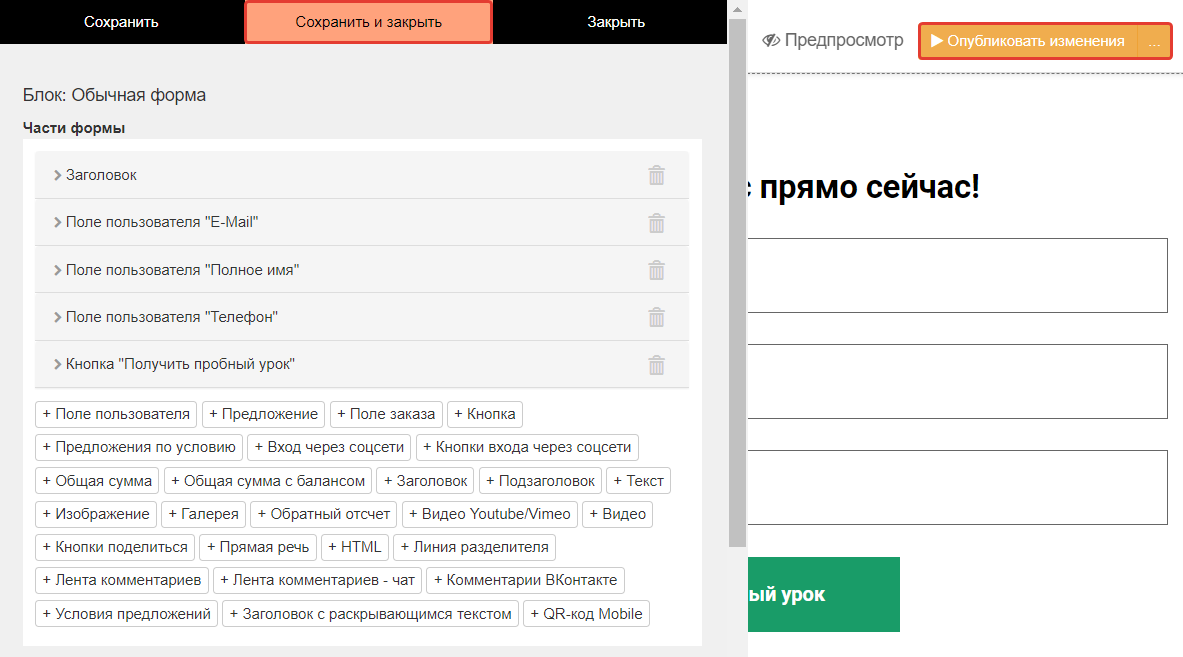Add a "+ QR-код Mobile" element
The image size is (1183, 657).
tap(586, 613)
